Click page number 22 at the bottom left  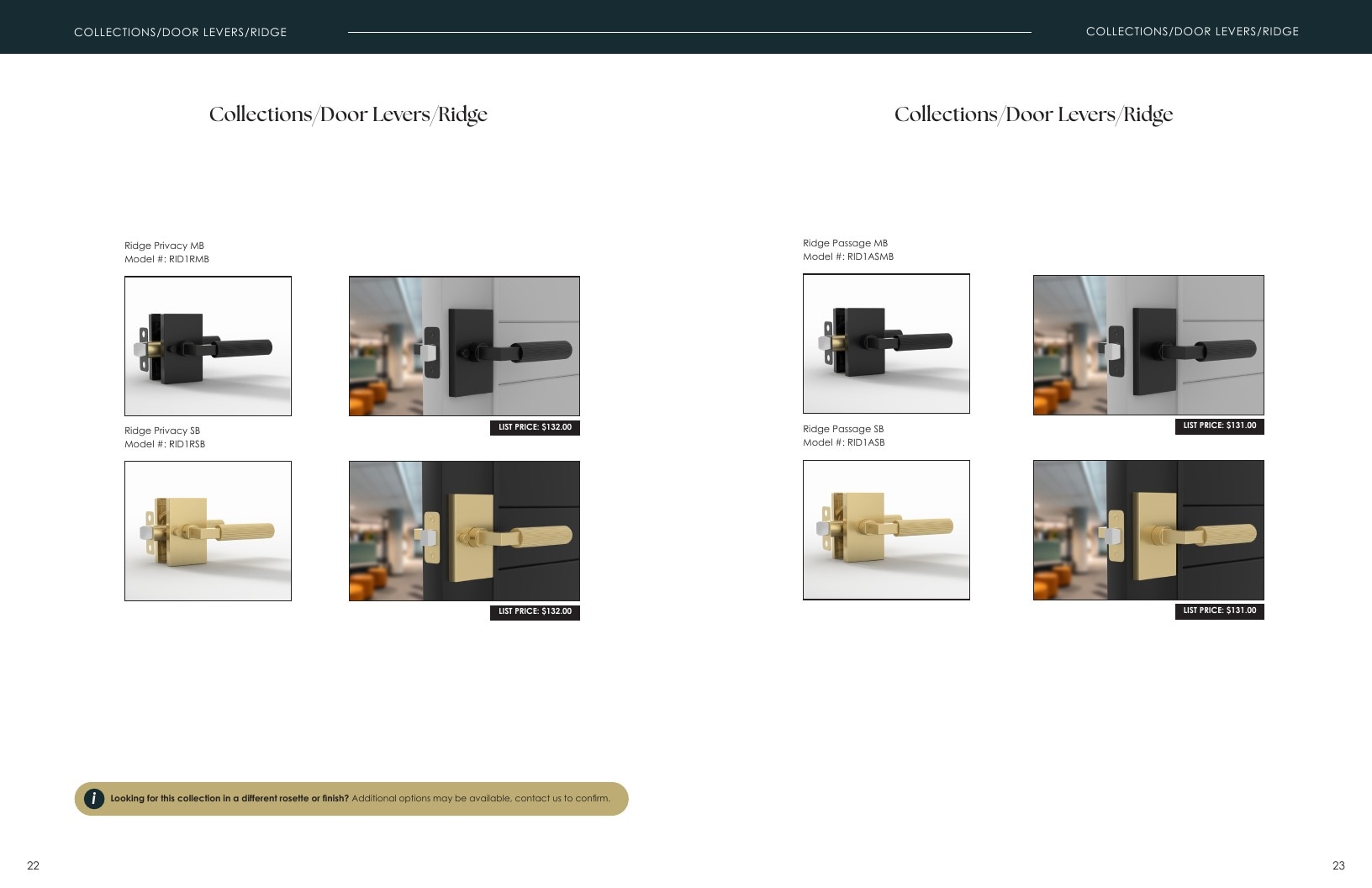coord(33,865)
